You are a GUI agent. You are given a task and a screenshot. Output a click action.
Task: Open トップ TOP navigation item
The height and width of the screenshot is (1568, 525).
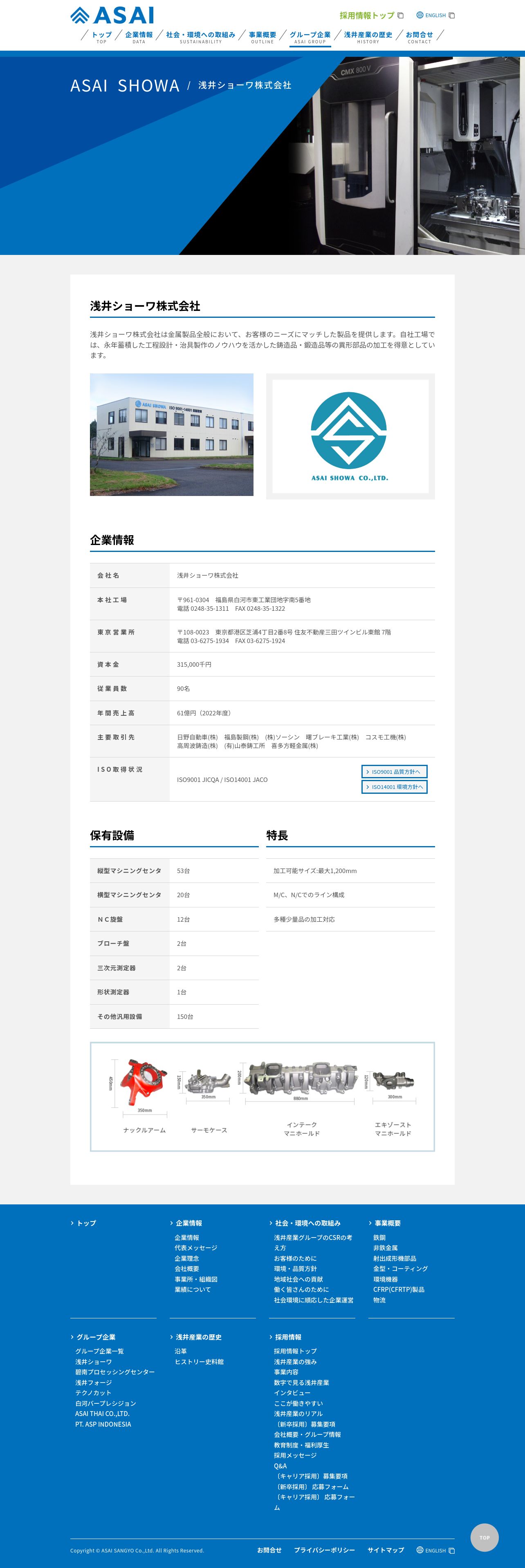(102, 37)
